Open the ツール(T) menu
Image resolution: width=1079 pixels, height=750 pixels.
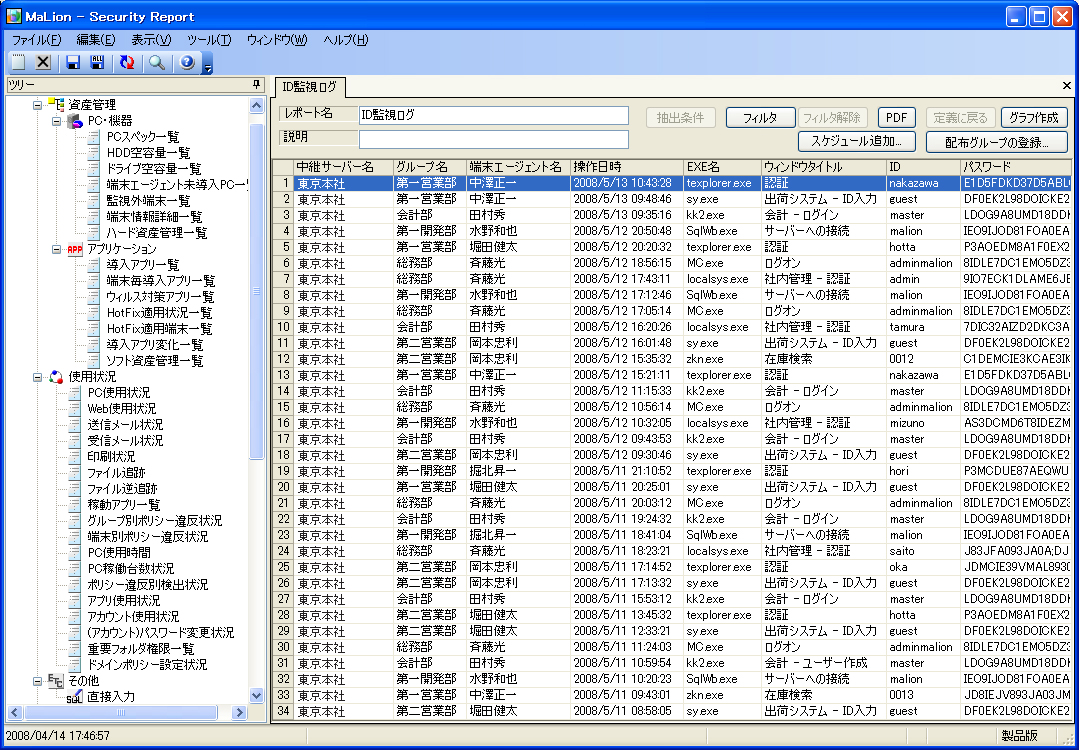coord(209,40)
